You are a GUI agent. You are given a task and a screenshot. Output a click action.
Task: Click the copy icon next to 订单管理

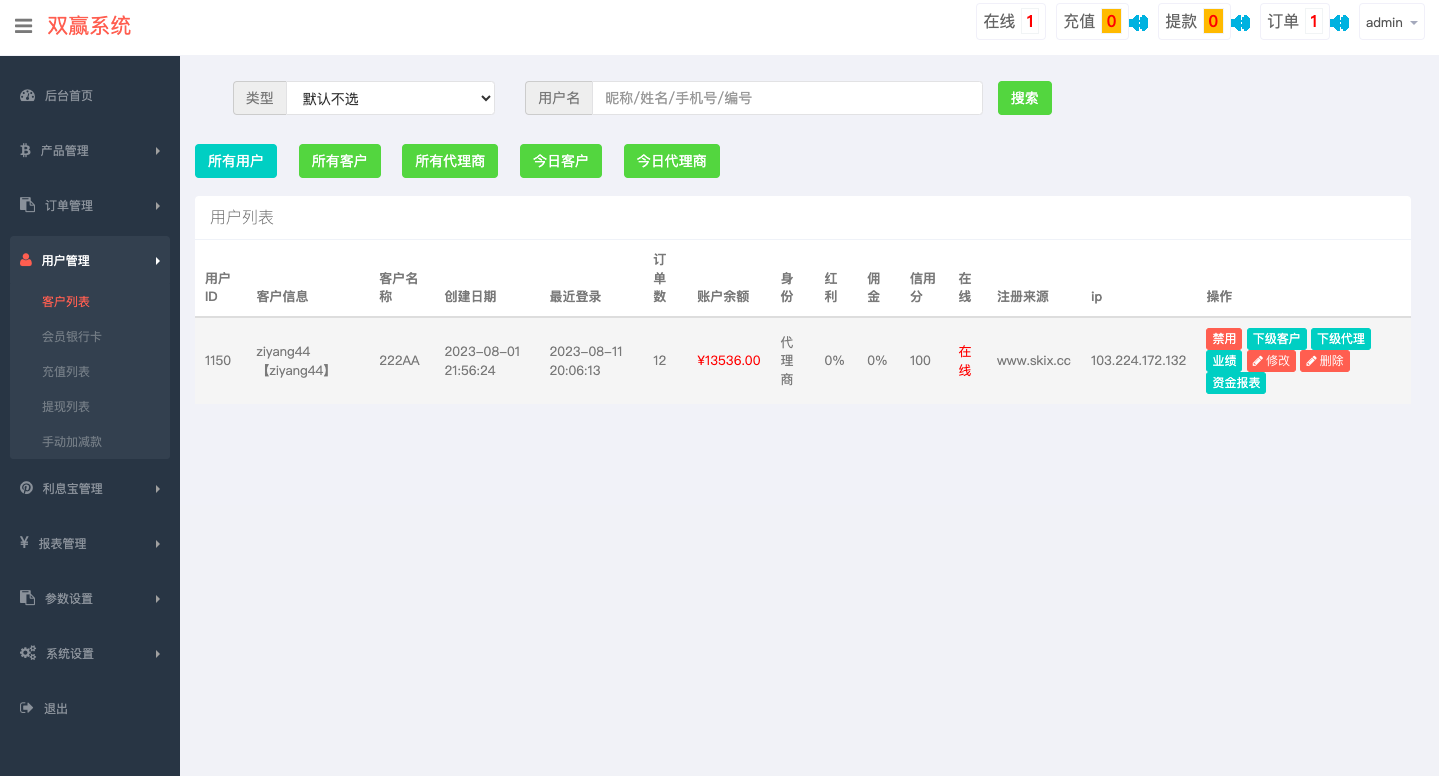tap(26, 205)
